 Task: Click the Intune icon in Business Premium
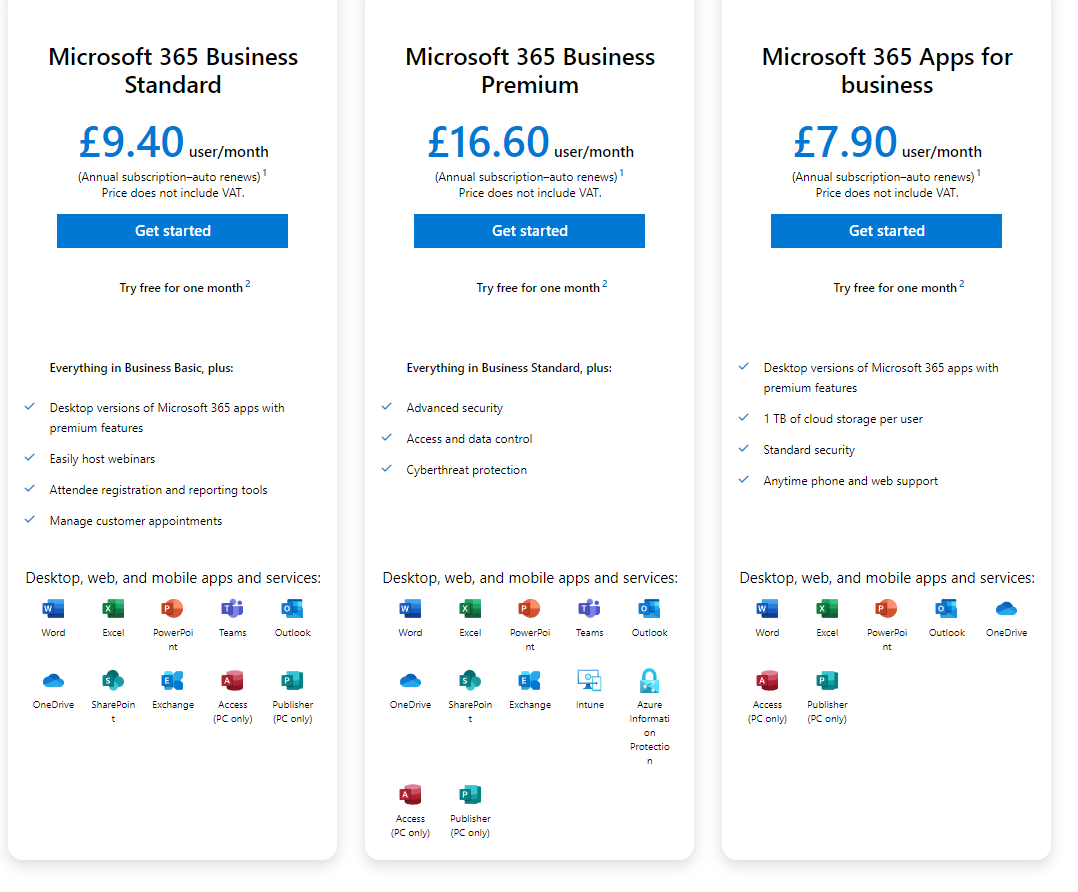pyautogui.click(x=589, y=681)
